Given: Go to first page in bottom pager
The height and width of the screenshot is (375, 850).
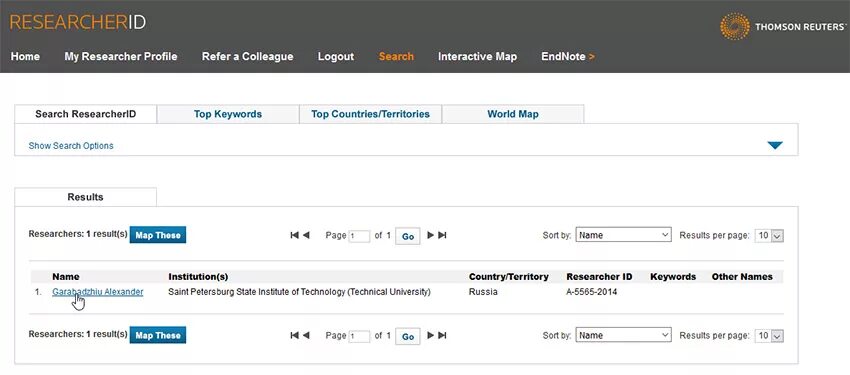Looking at the screenshot, I should [294, 335].
